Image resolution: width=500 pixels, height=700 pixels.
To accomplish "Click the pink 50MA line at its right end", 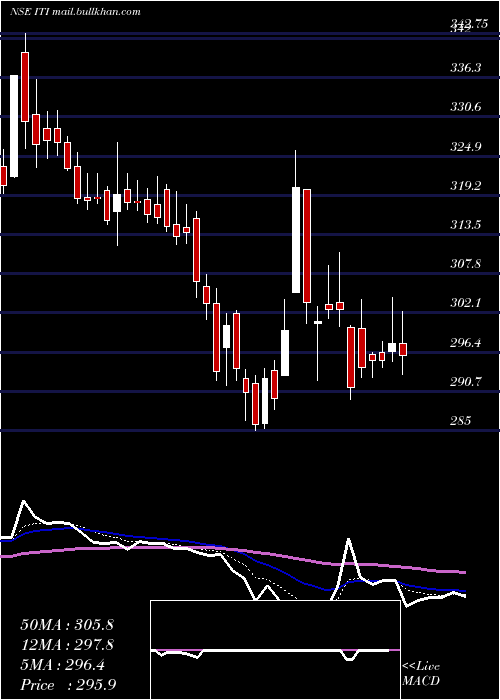I will point(464,572).
